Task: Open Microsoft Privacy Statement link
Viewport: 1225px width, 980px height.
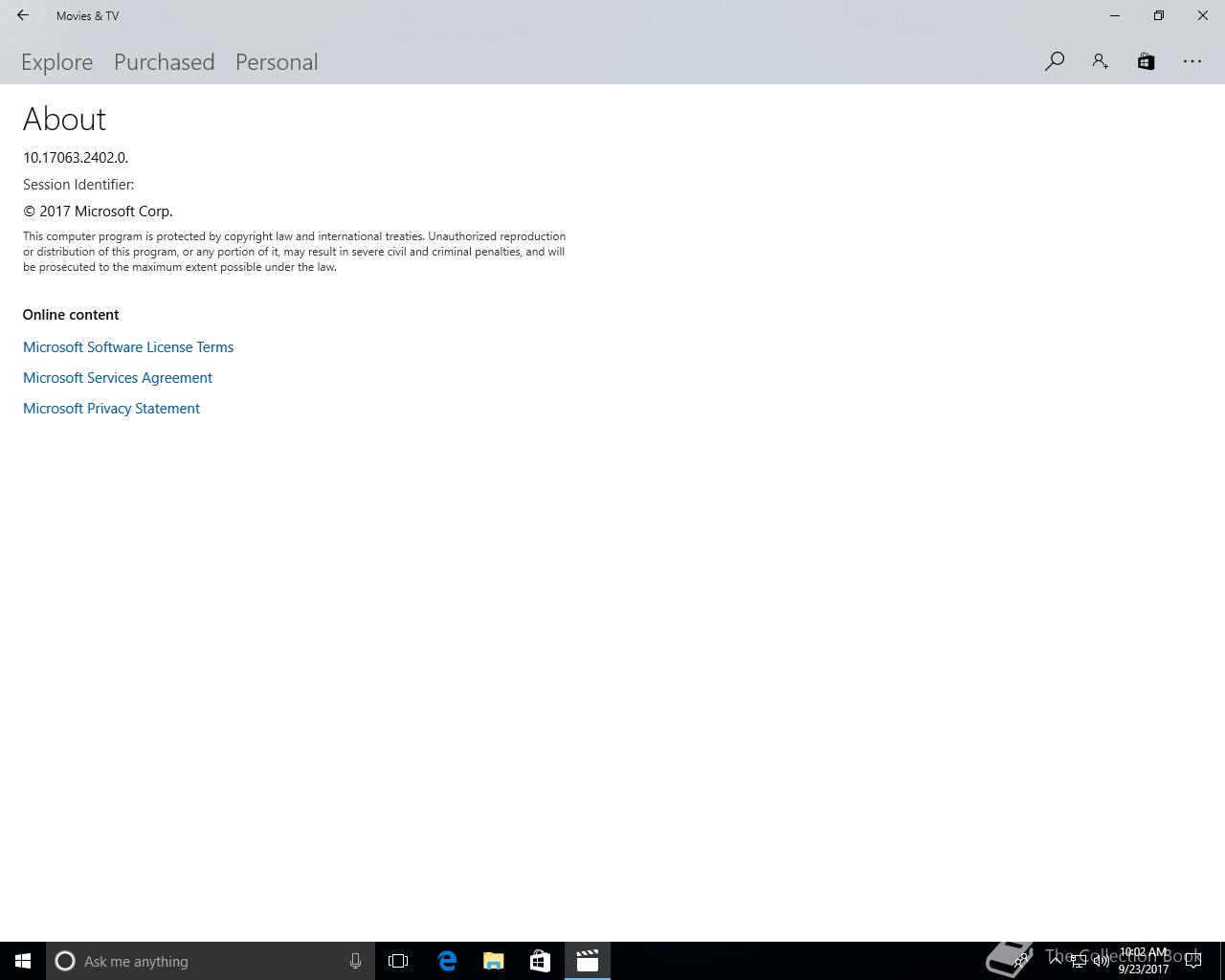Action: pos(112,409)
